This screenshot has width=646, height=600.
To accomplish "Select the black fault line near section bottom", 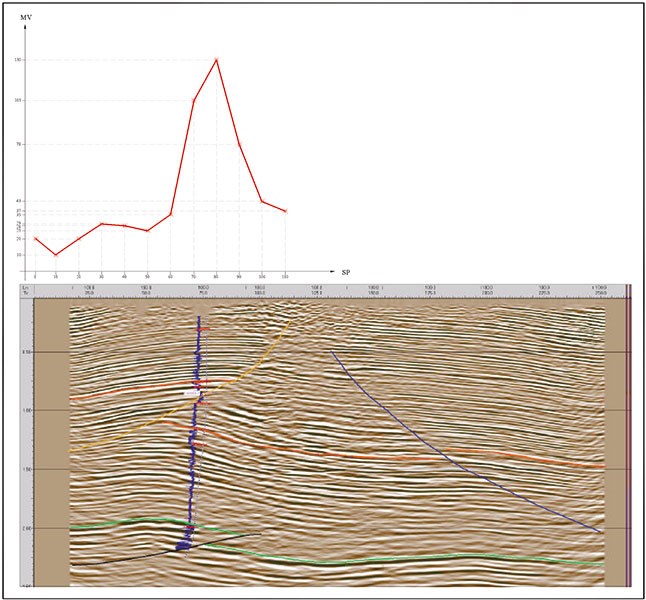I will coord(120,560).
